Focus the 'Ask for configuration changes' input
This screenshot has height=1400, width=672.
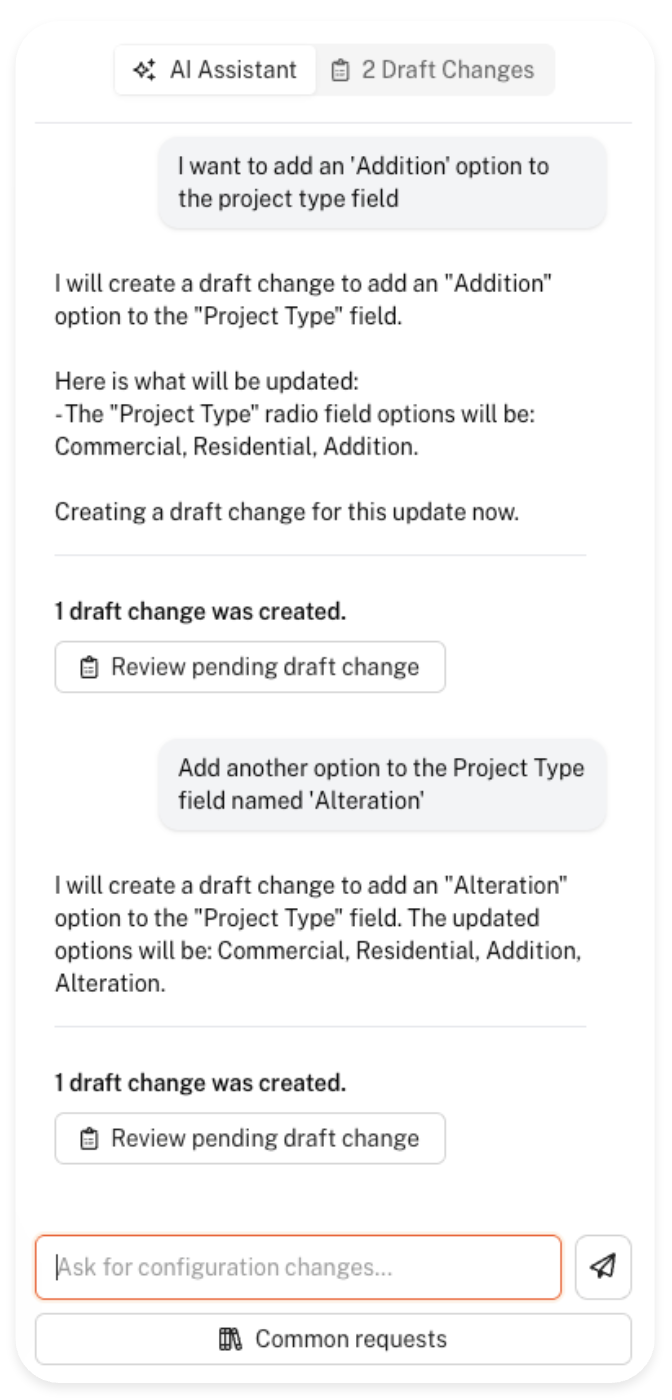pos(298,1267)
